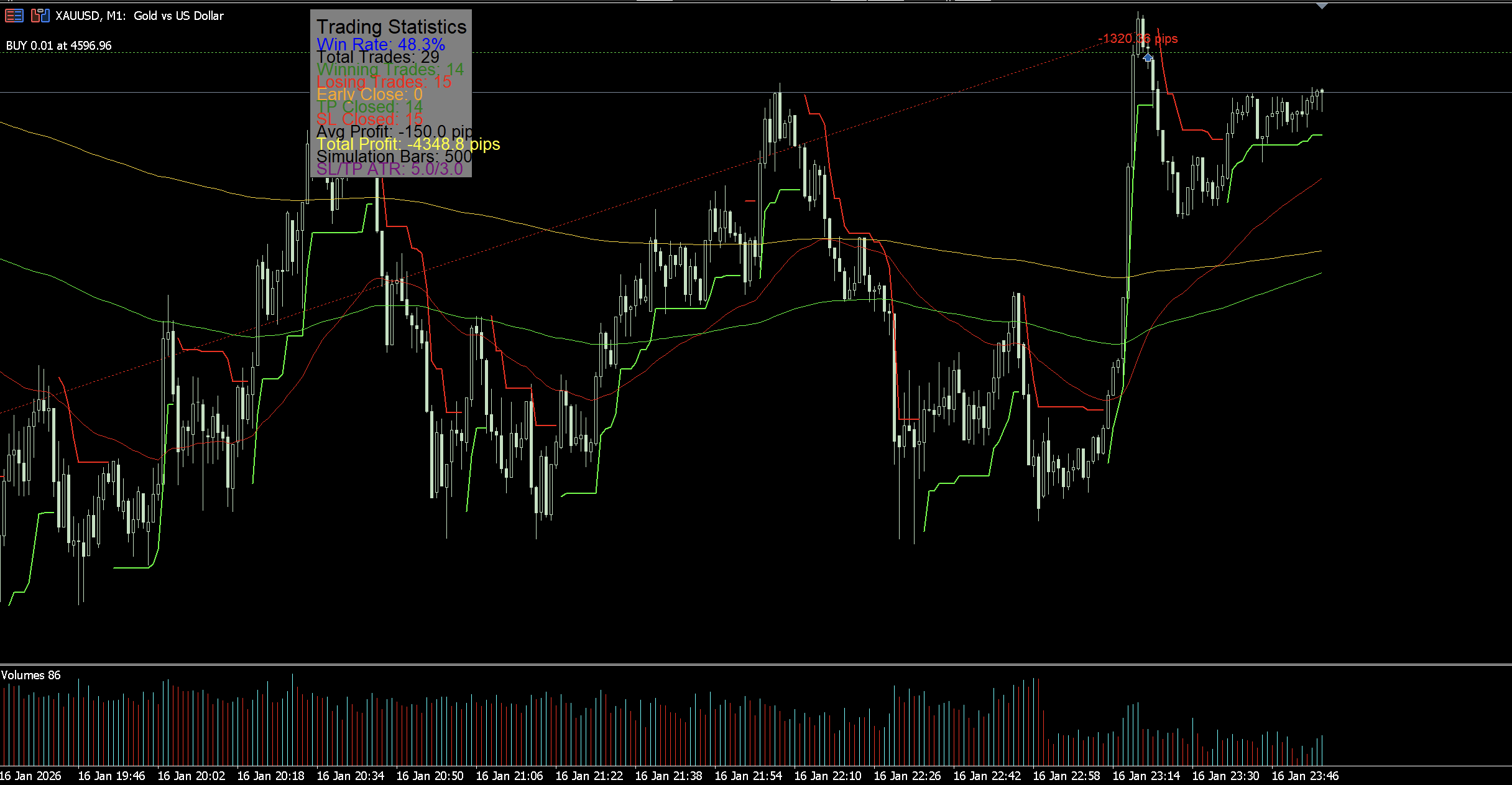Click the Win Rate 48.3% text
Viewport: 1512px width, 785px height.
pos(380,45)
